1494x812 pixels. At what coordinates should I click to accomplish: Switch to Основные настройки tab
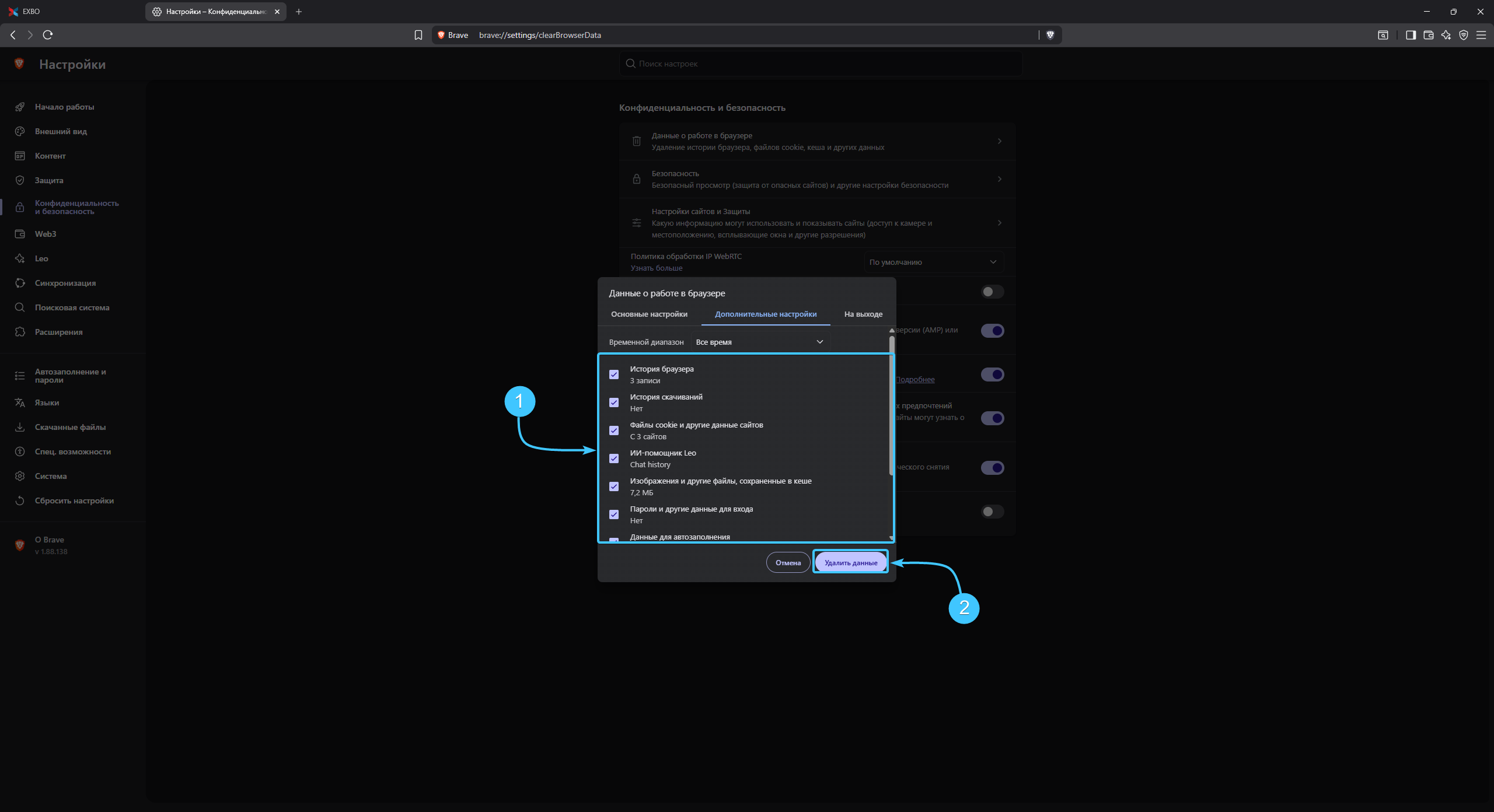click(x=649, y=314)
